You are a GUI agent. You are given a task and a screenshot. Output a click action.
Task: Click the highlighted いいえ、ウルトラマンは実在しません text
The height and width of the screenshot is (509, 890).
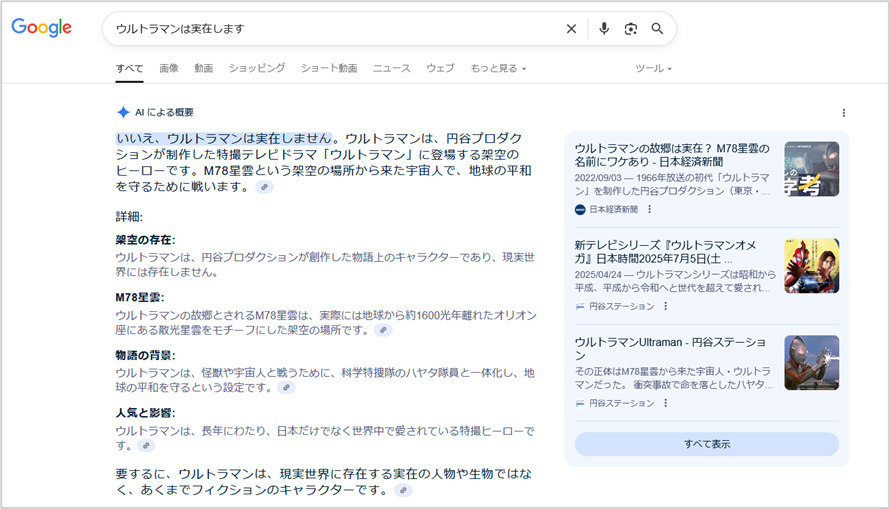click(224, 138)
